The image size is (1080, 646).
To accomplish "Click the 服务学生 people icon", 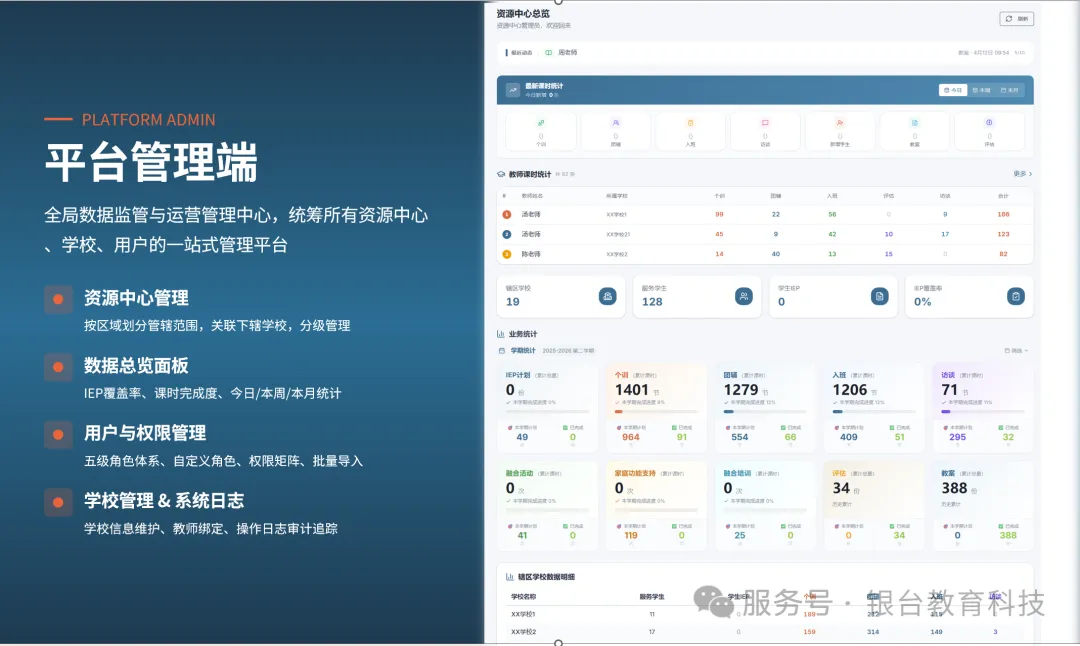I will pyautogui.click(x=743, y=296).
